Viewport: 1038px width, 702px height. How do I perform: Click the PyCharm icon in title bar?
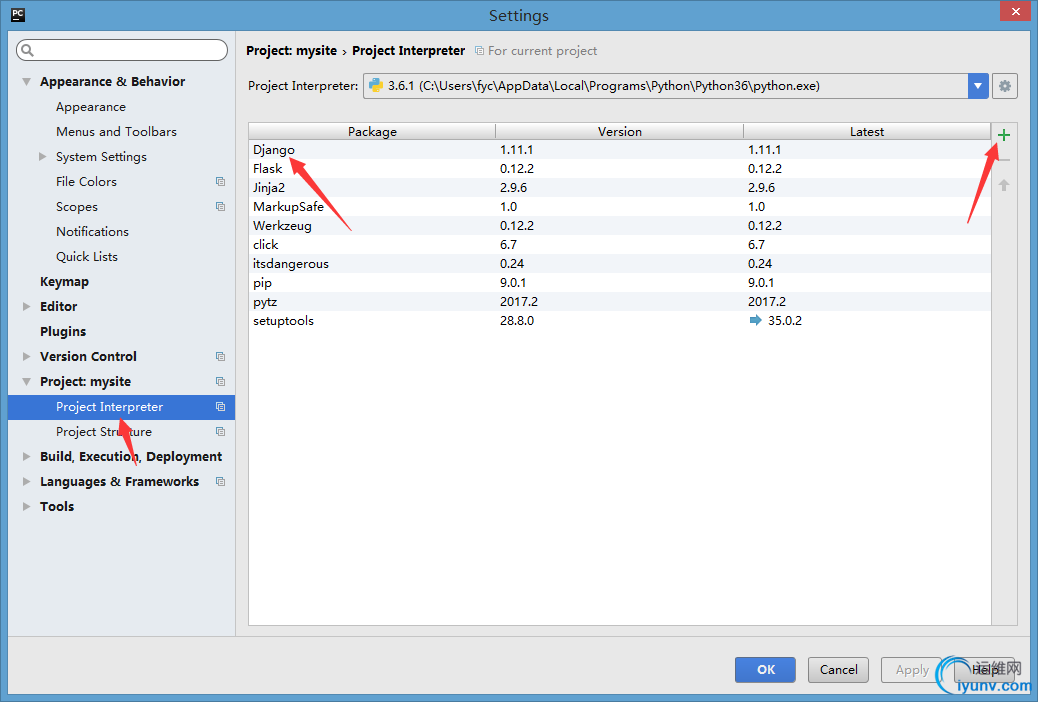18,15
